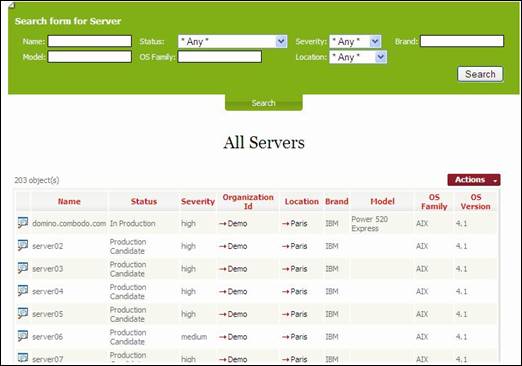
Task: Sort table by the Brand column header
Action: tap(337, 201)
